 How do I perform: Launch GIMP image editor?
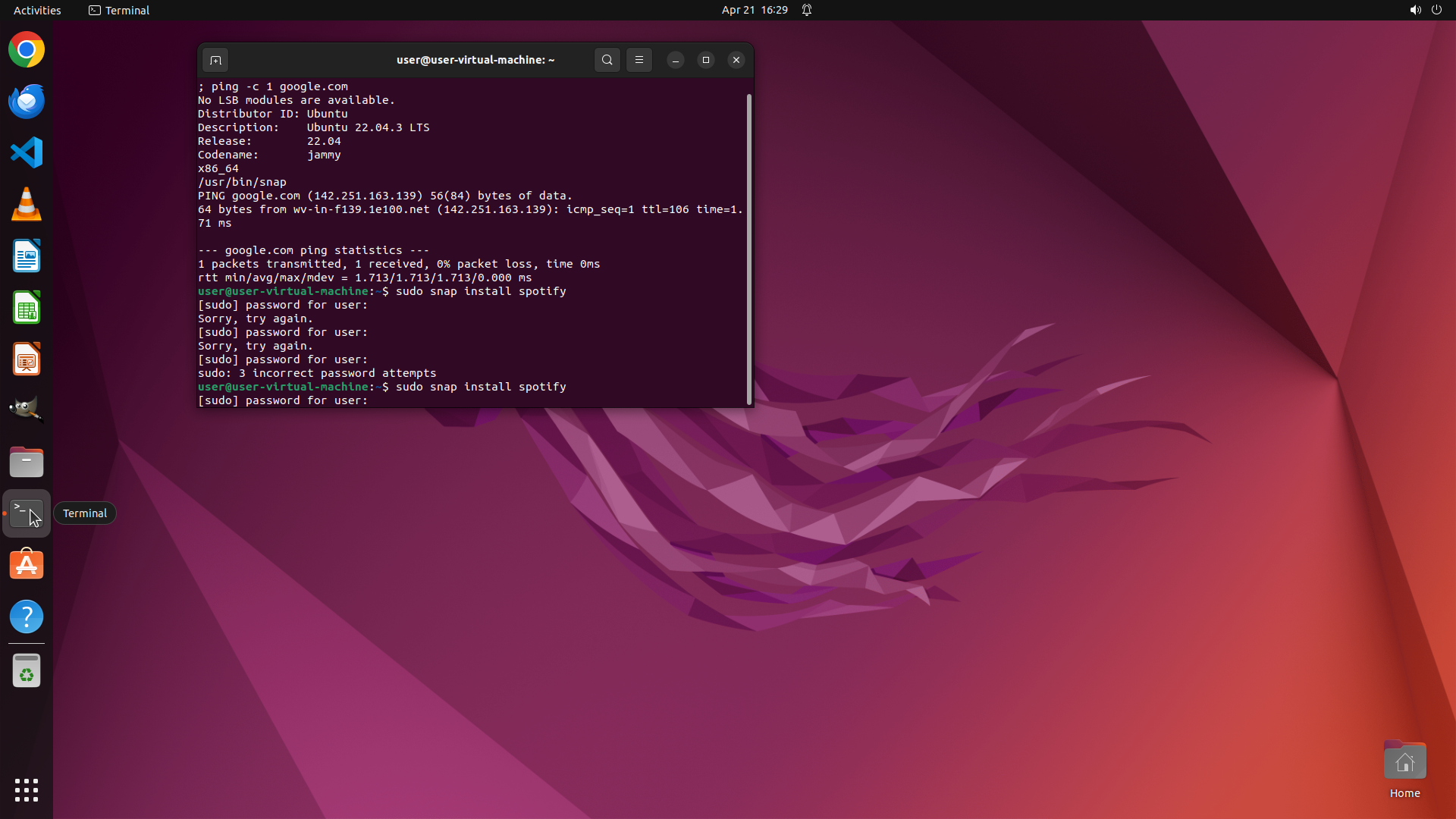pyautogui.click(x=27, y=410)
